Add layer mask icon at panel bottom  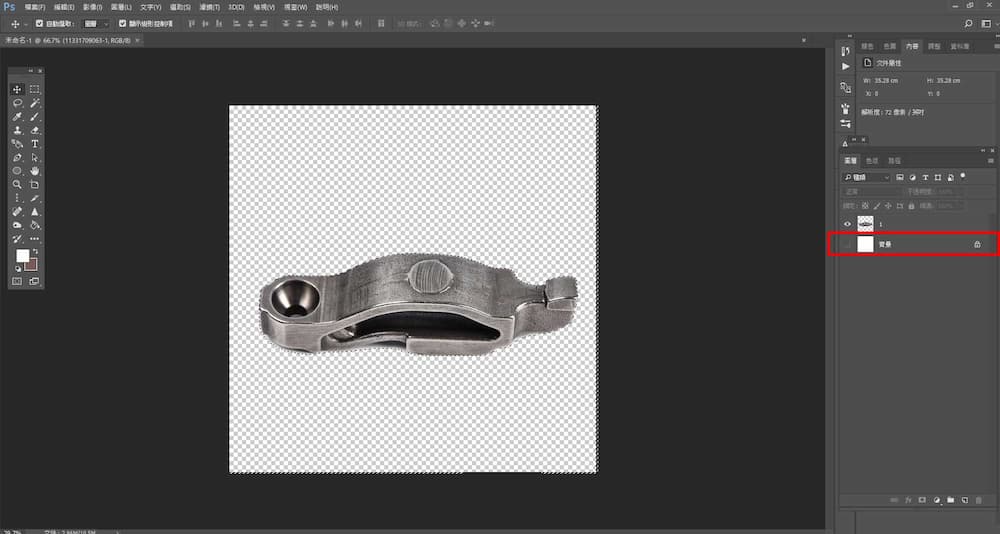tap(922, 501)
